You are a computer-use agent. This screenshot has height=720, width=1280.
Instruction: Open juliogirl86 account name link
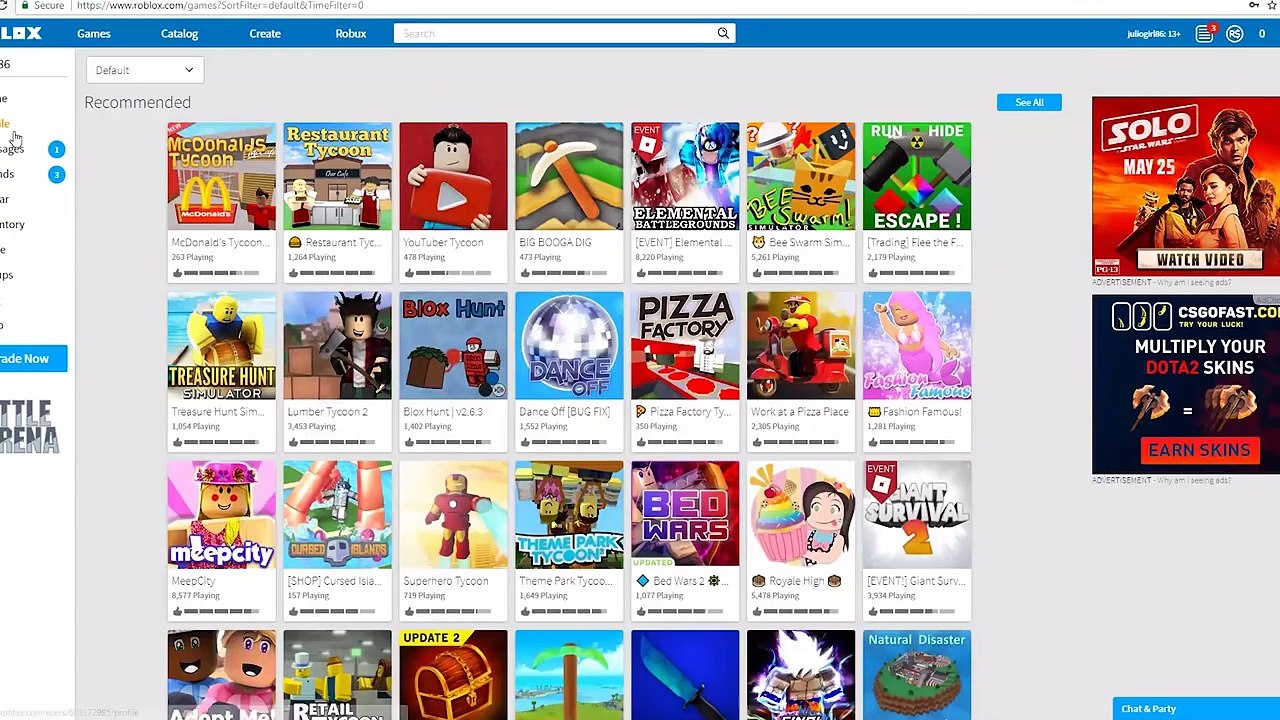(1153, 34)
